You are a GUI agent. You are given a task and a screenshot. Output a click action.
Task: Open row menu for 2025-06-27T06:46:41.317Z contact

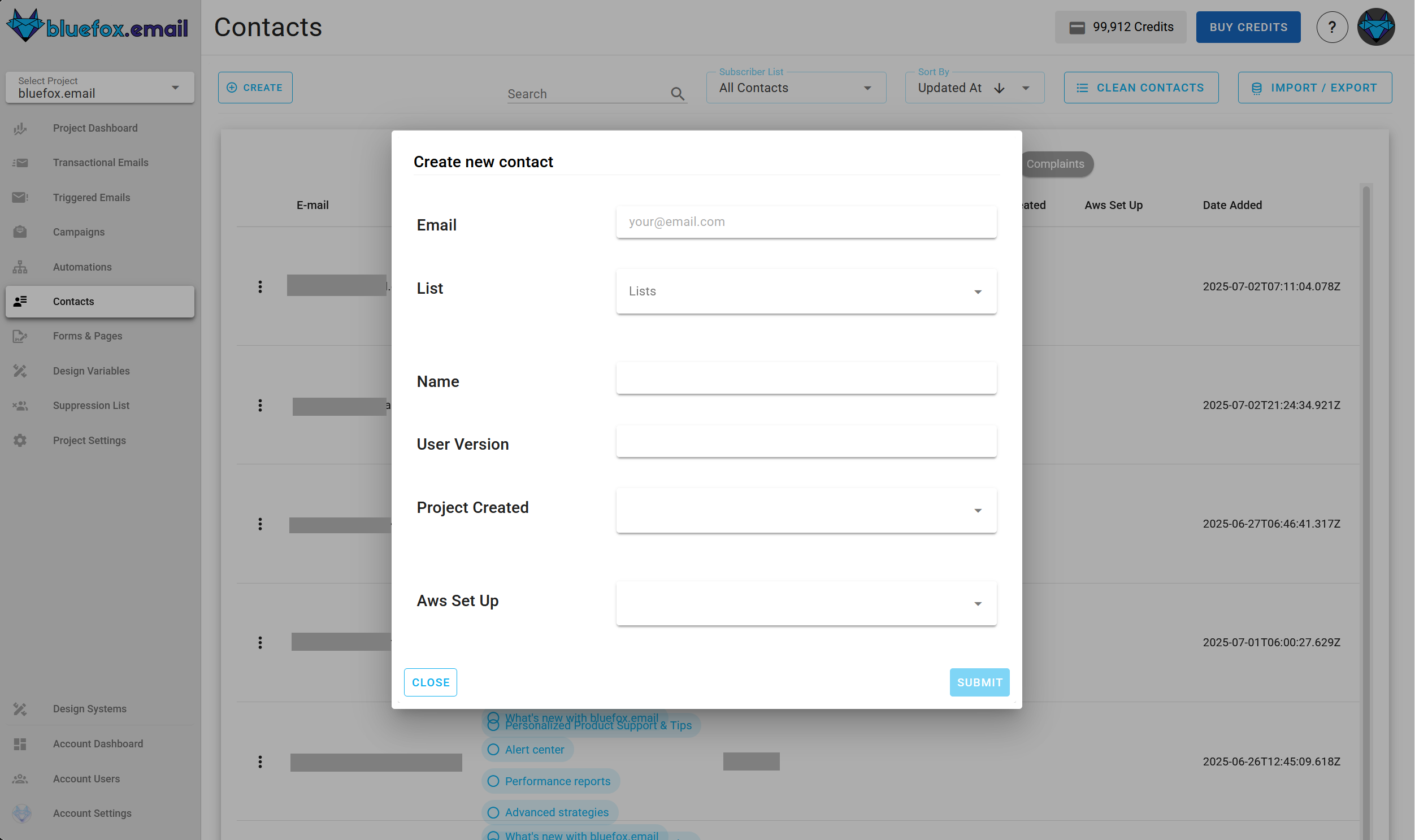[260, 524]
